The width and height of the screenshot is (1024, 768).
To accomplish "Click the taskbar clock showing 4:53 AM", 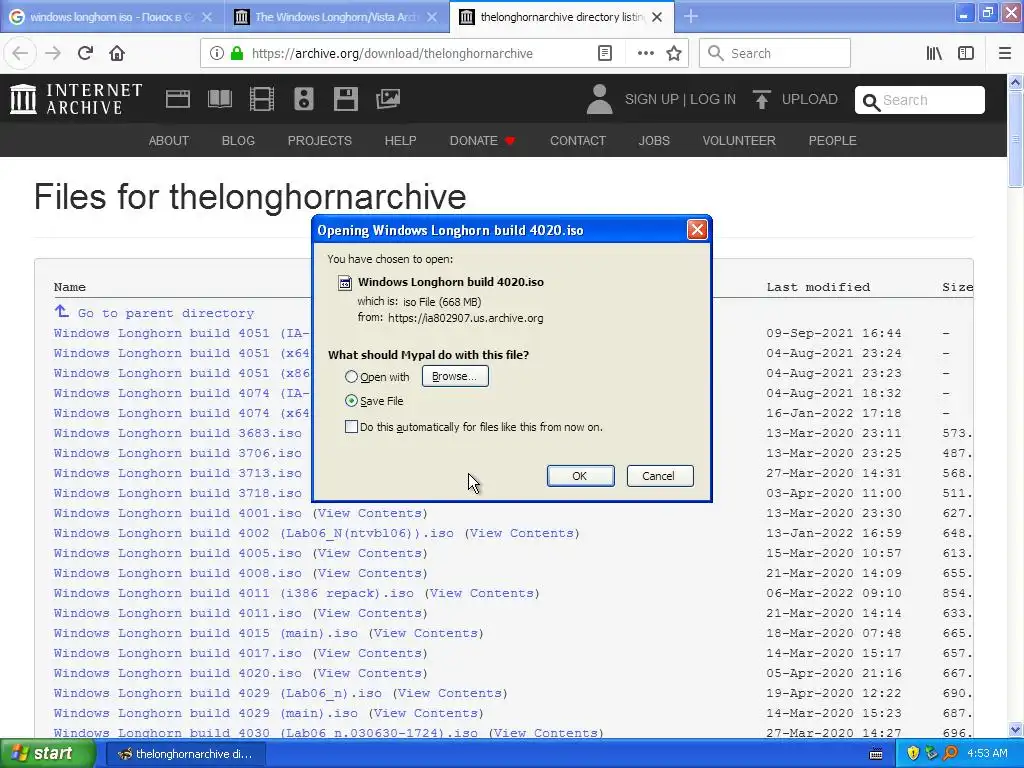I will 987,754.
